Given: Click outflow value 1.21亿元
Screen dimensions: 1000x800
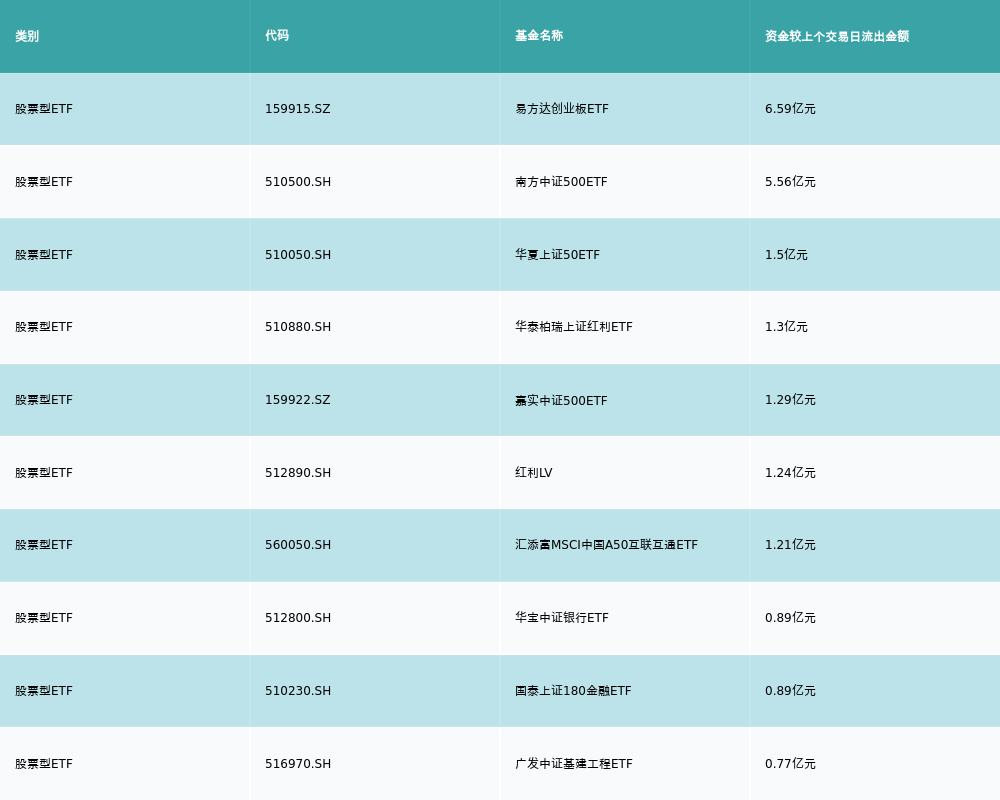Looking at the screenshot, I should pos(790,545).
